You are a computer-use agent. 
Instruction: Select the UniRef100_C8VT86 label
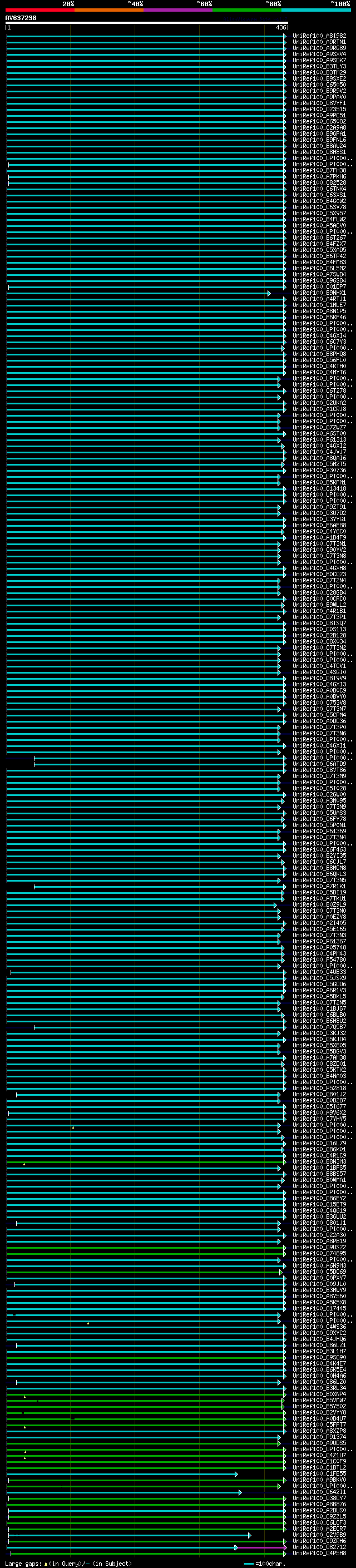pos(319,770)
